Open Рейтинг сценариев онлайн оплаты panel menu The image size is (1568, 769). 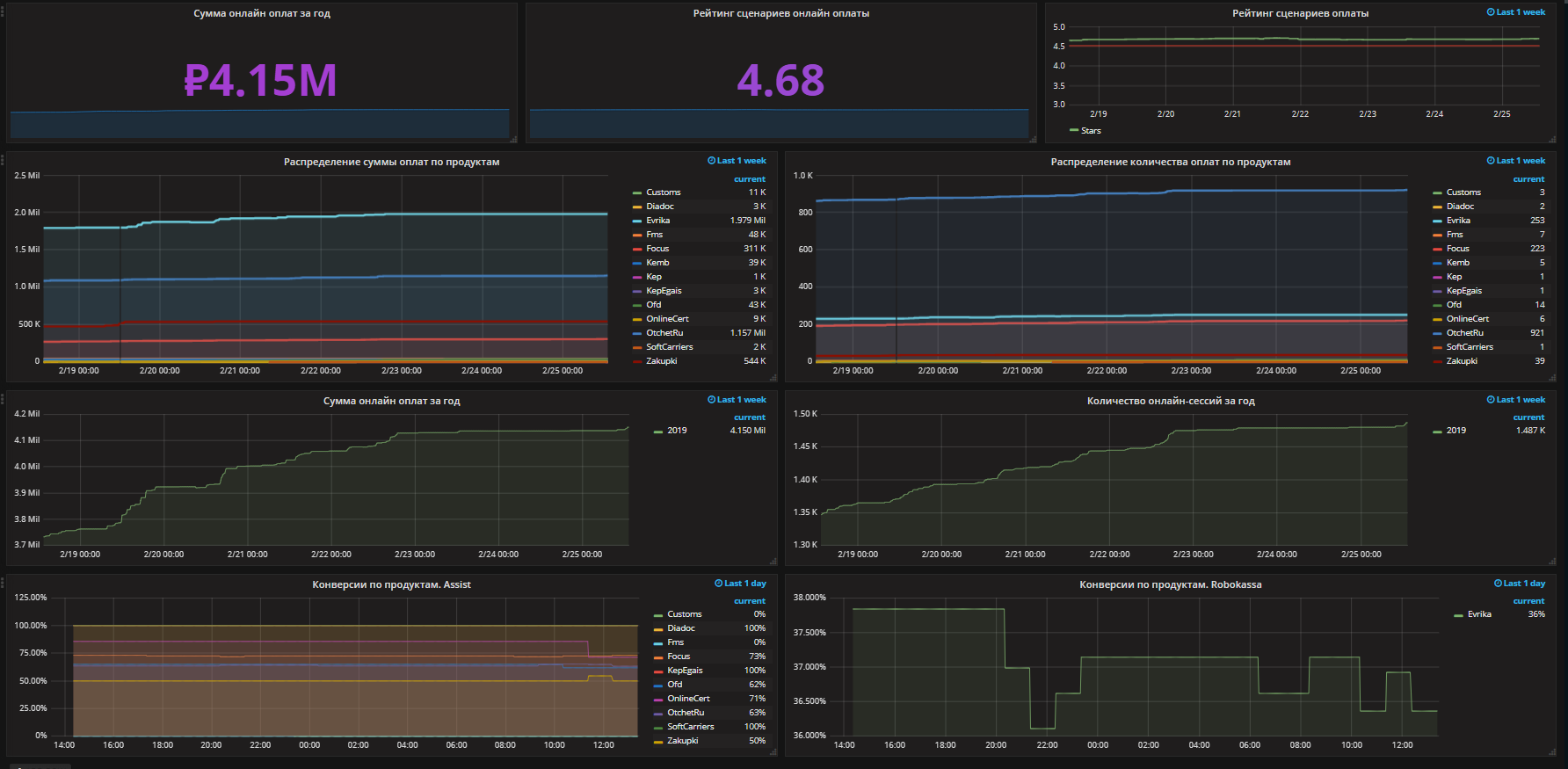click(780, 13)
